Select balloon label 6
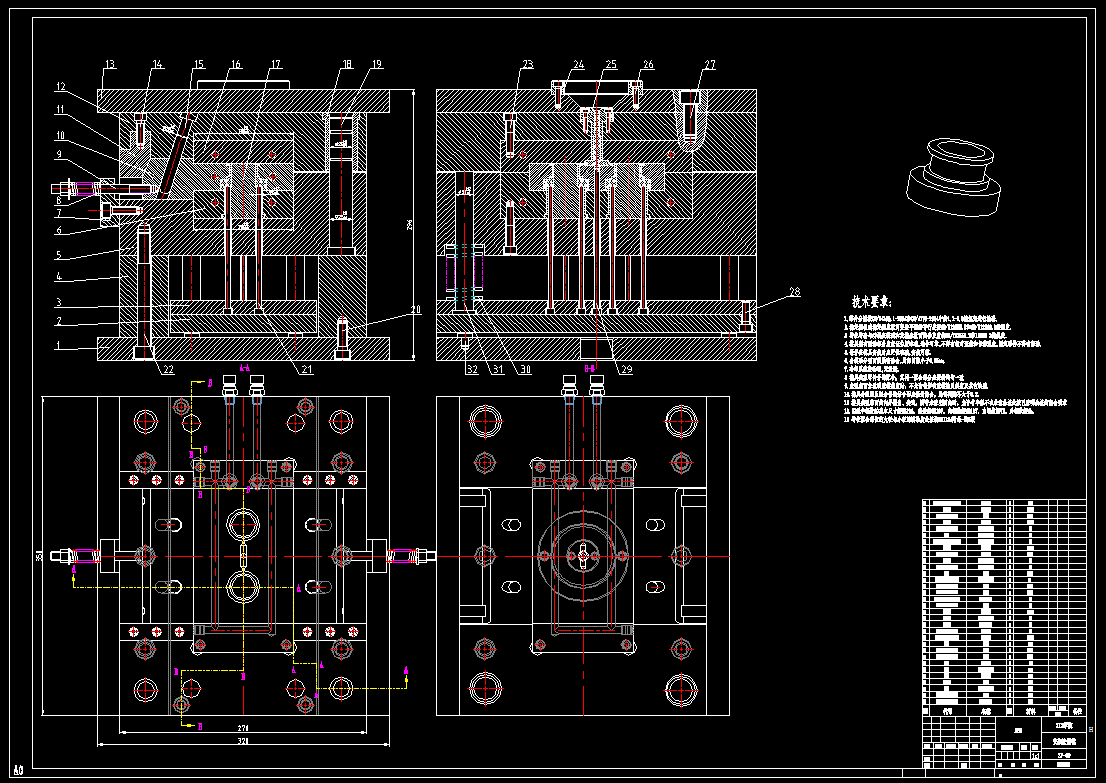 pos(59,230)
